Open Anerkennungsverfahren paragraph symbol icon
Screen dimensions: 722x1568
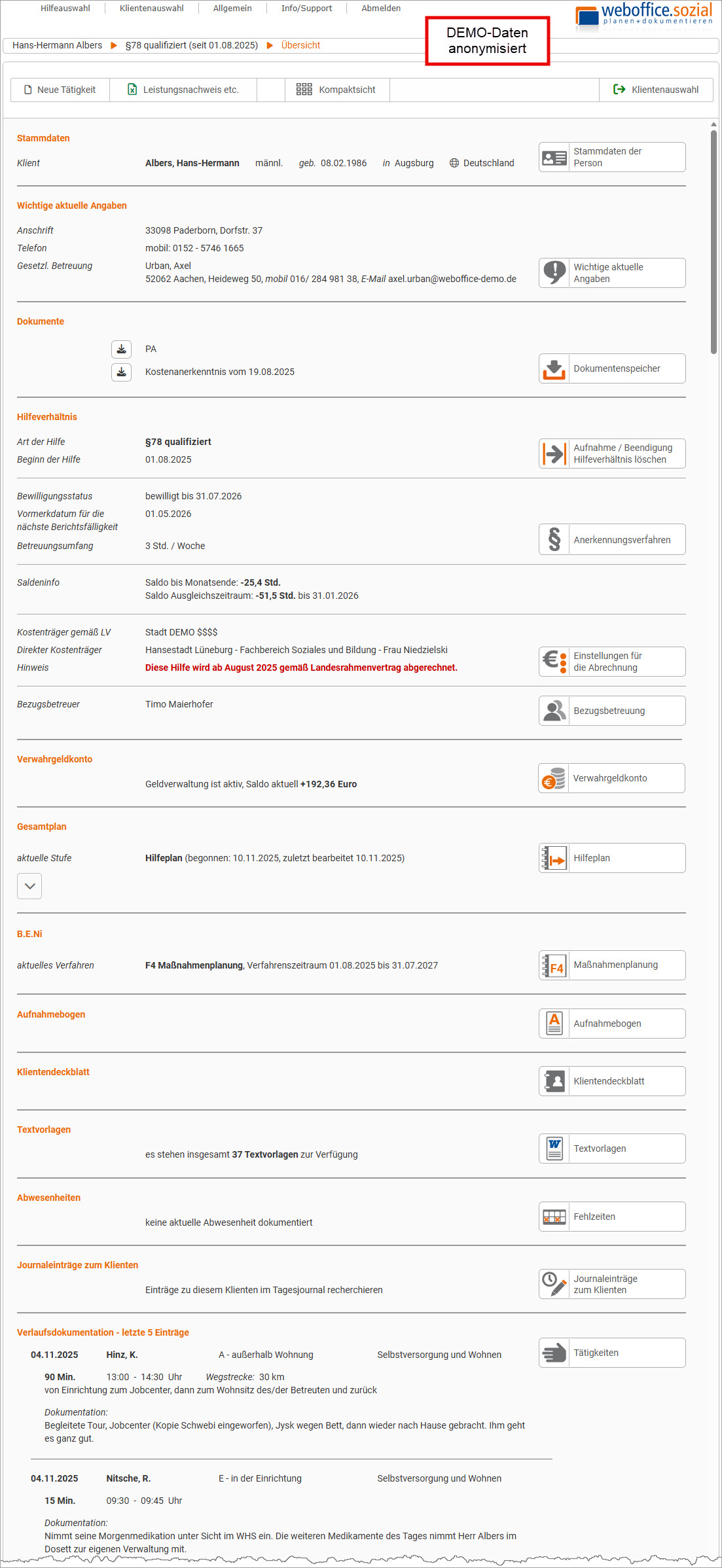pyautogui.click(x=554, y=540)
